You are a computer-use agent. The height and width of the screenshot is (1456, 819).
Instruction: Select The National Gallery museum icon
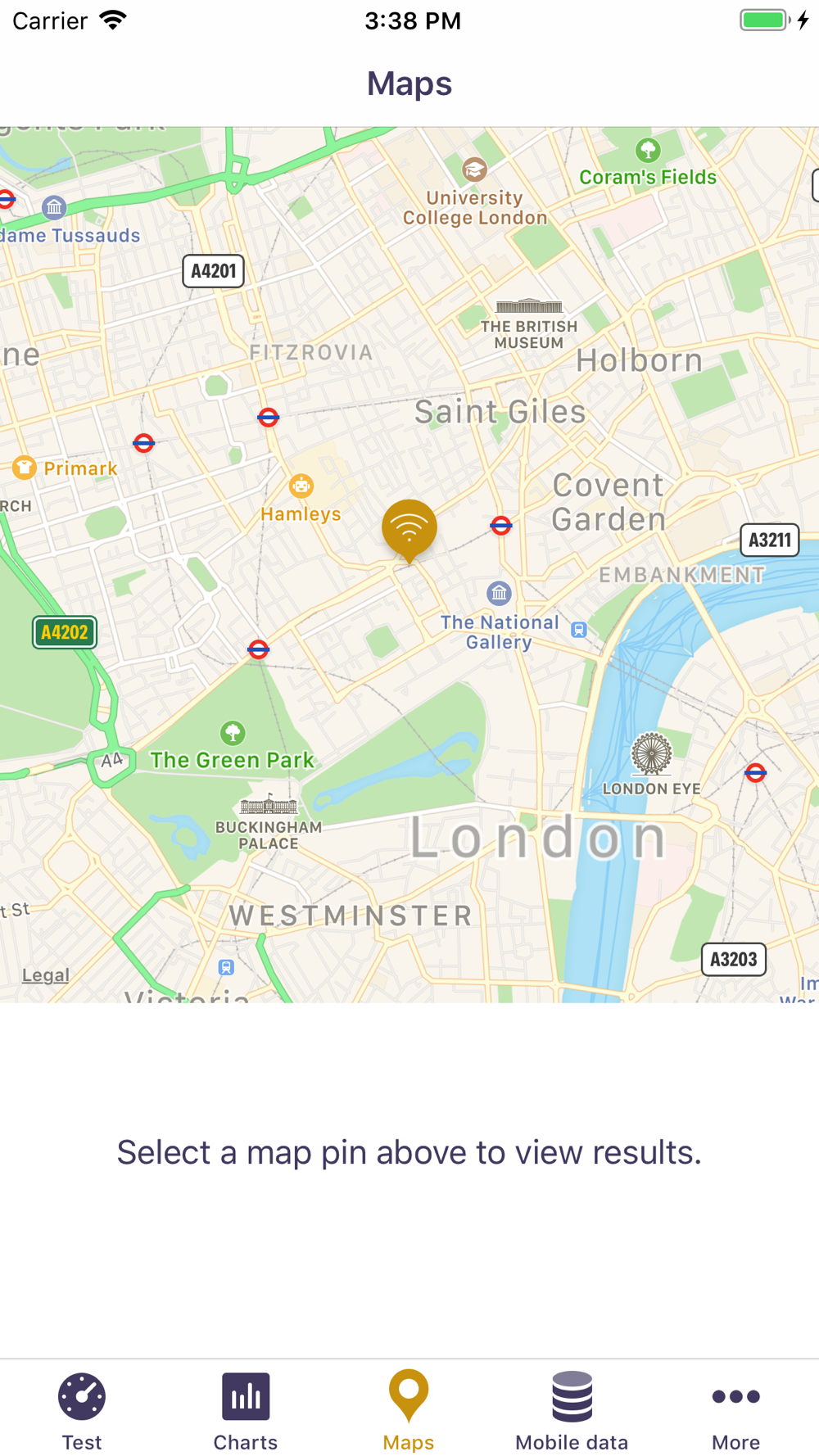(x=499, y=592)
